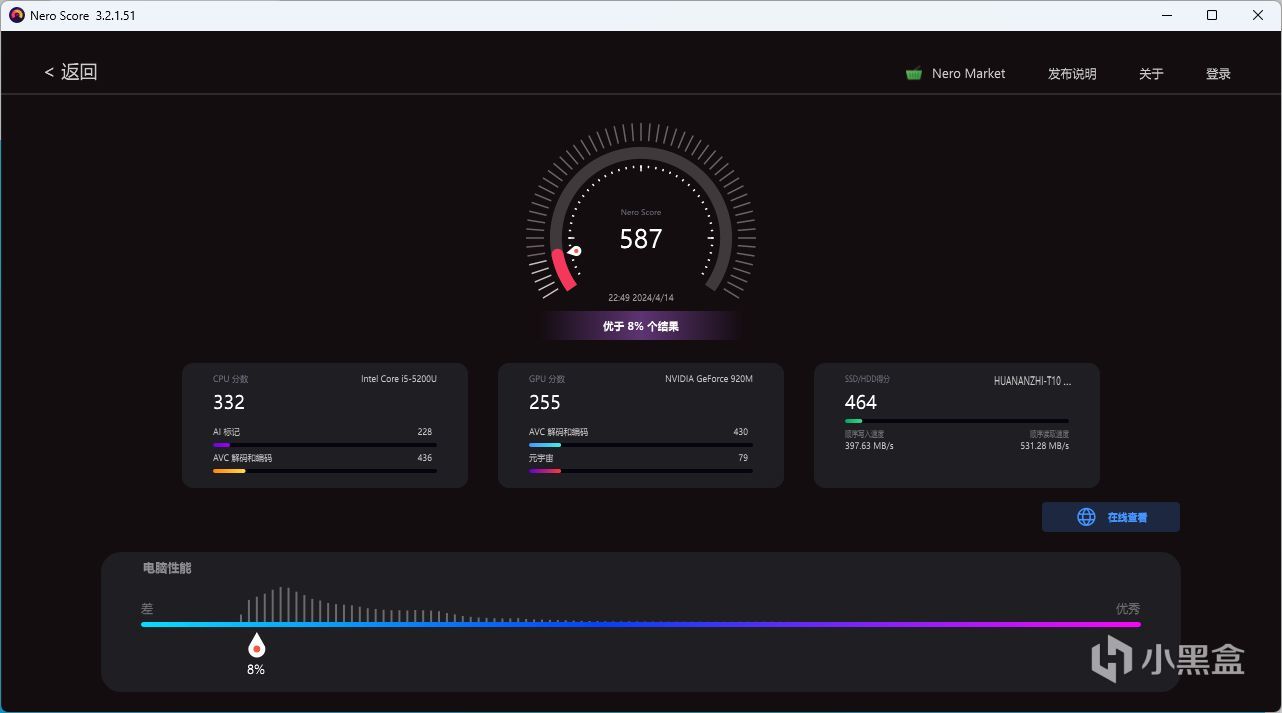
Task: Click 登录 to sign in
Action: (x=1218, y=73)
